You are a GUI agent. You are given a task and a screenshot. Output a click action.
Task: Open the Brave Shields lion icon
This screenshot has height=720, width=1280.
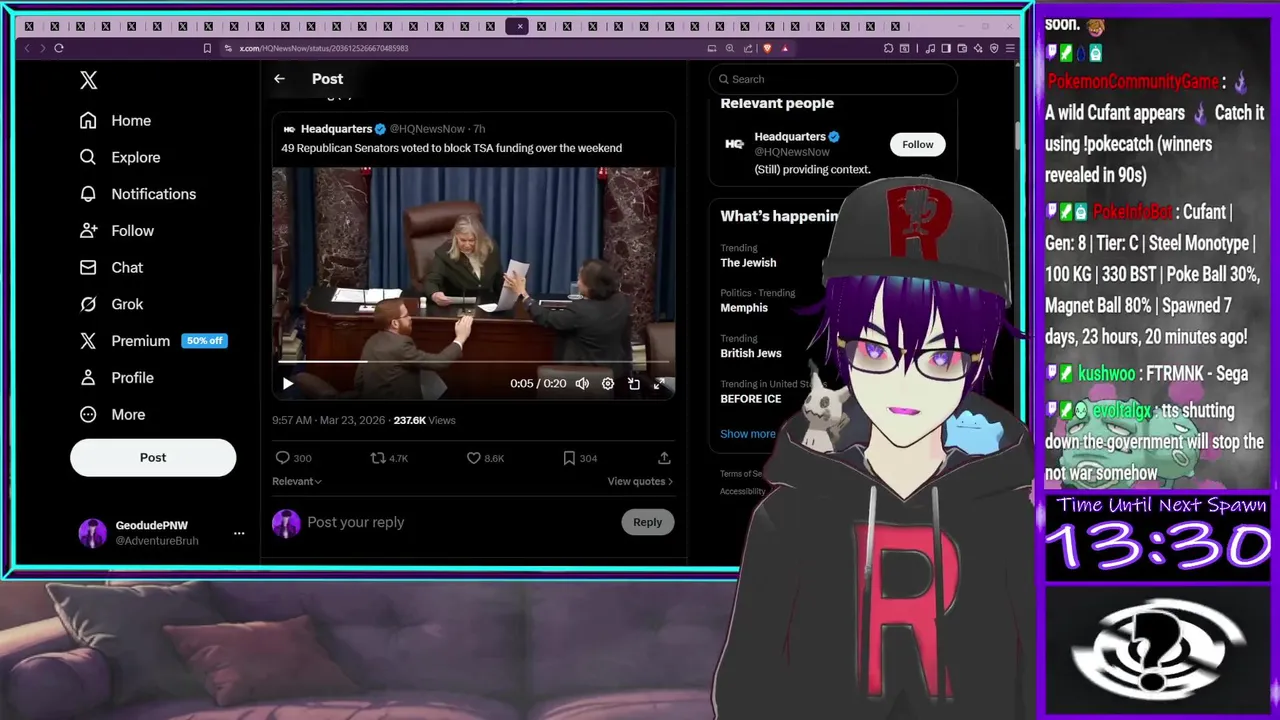tap(767, 48)
